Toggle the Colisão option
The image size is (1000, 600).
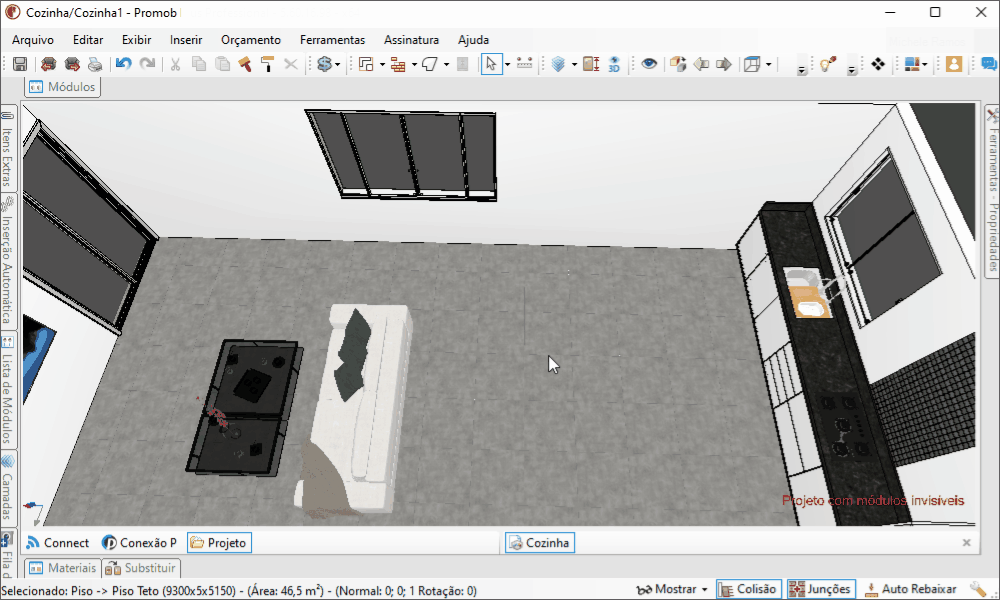coord(747,590)
